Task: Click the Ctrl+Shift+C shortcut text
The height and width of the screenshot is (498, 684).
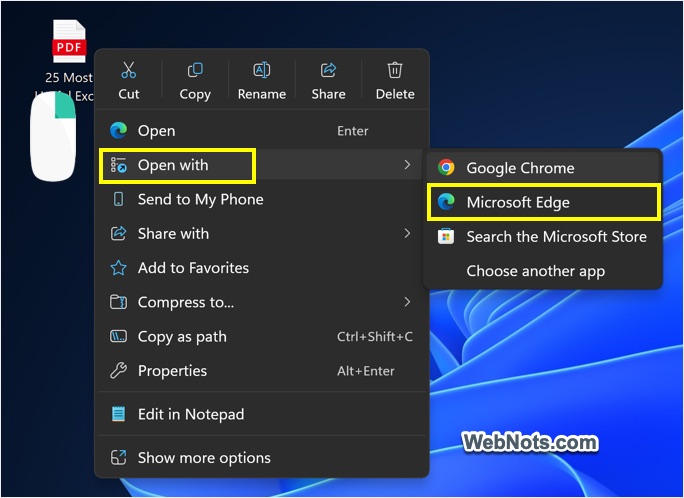Action: [375, 336]
